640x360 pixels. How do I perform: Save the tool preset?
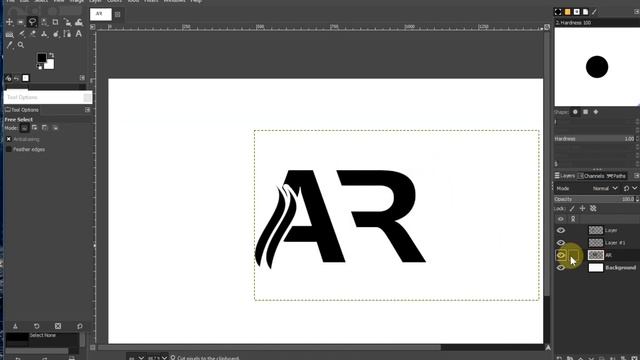click(x=15, y=326)
